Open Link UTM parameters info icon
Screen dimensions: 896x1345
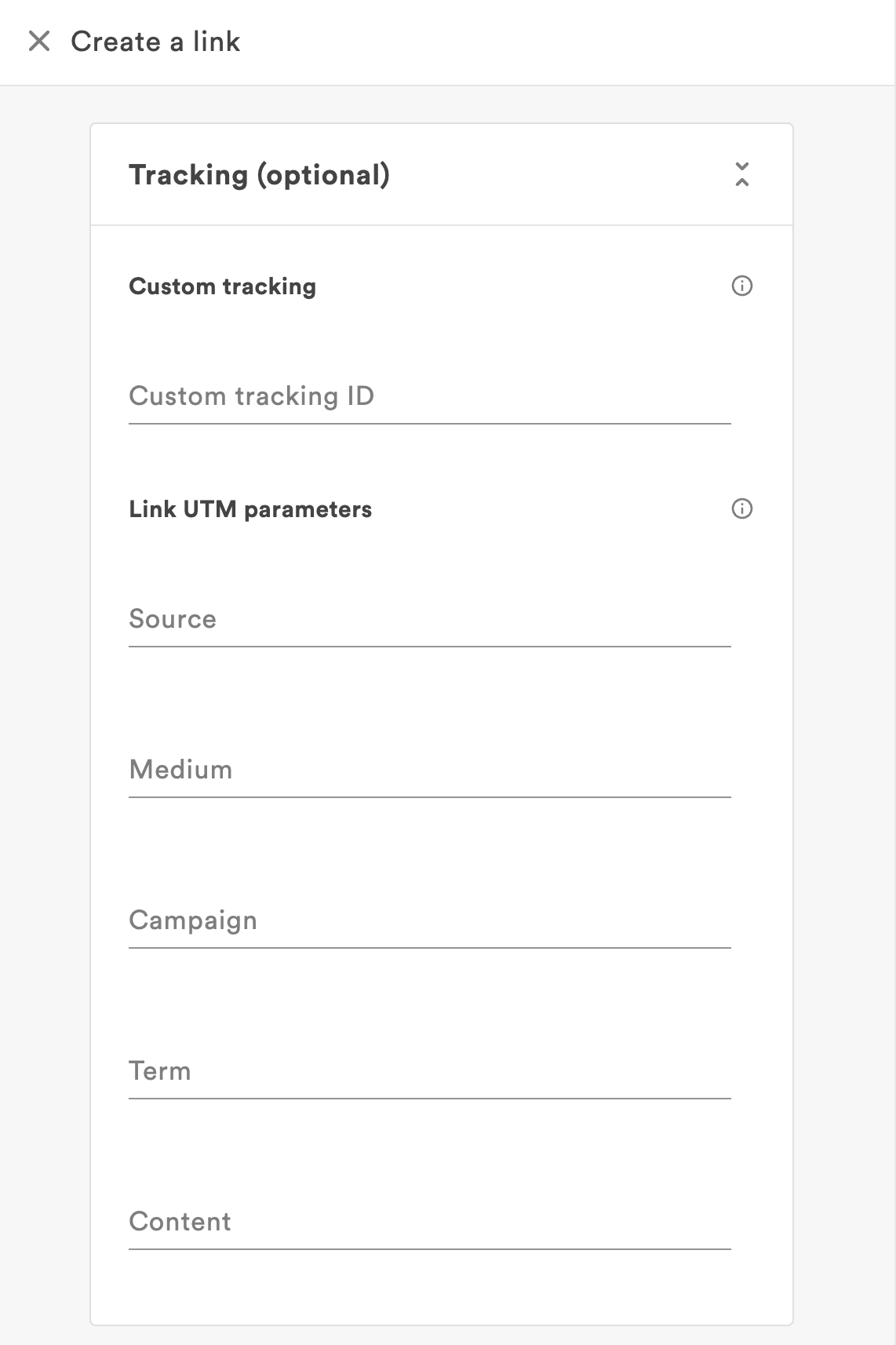pos(741,508)
